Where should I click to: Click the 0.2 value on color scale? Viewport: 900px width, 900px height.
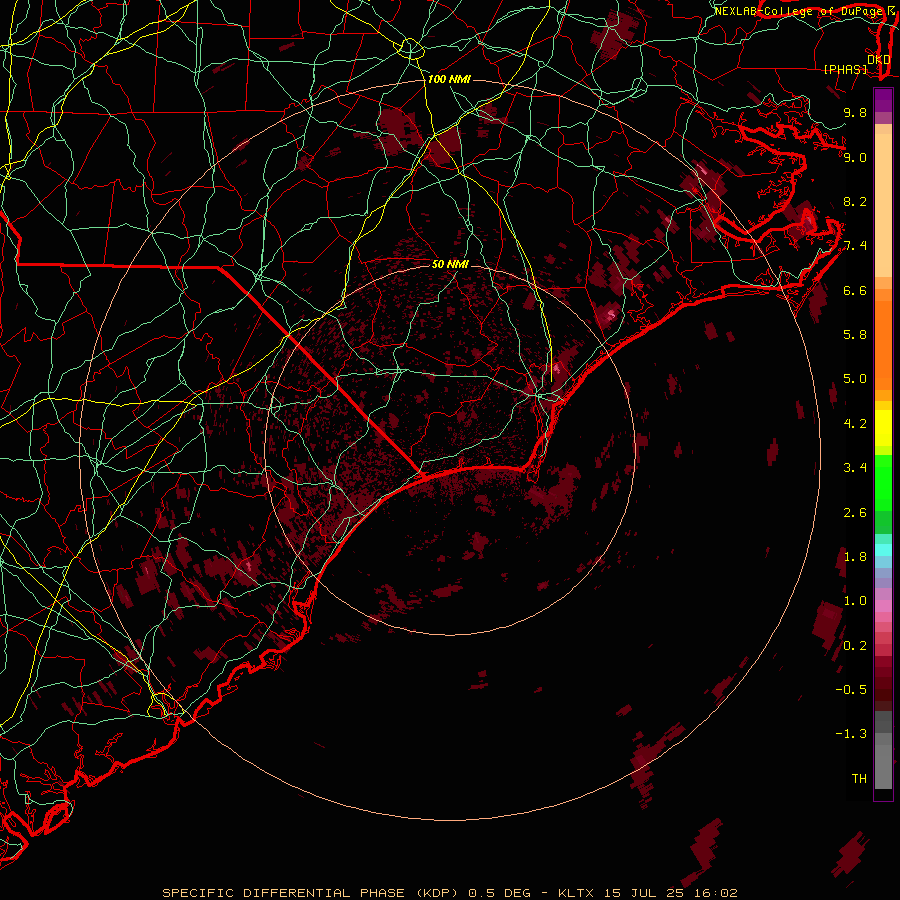pyautogui.click(x=855, y=646)
